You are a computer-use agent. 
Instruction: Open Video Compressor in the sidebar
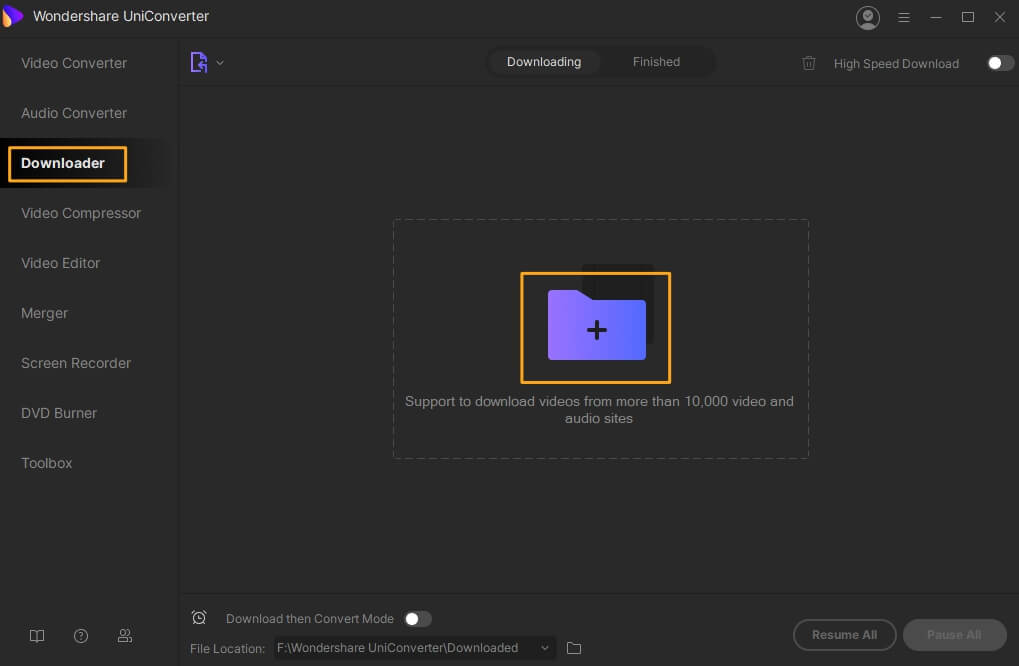tap(81, 213)
